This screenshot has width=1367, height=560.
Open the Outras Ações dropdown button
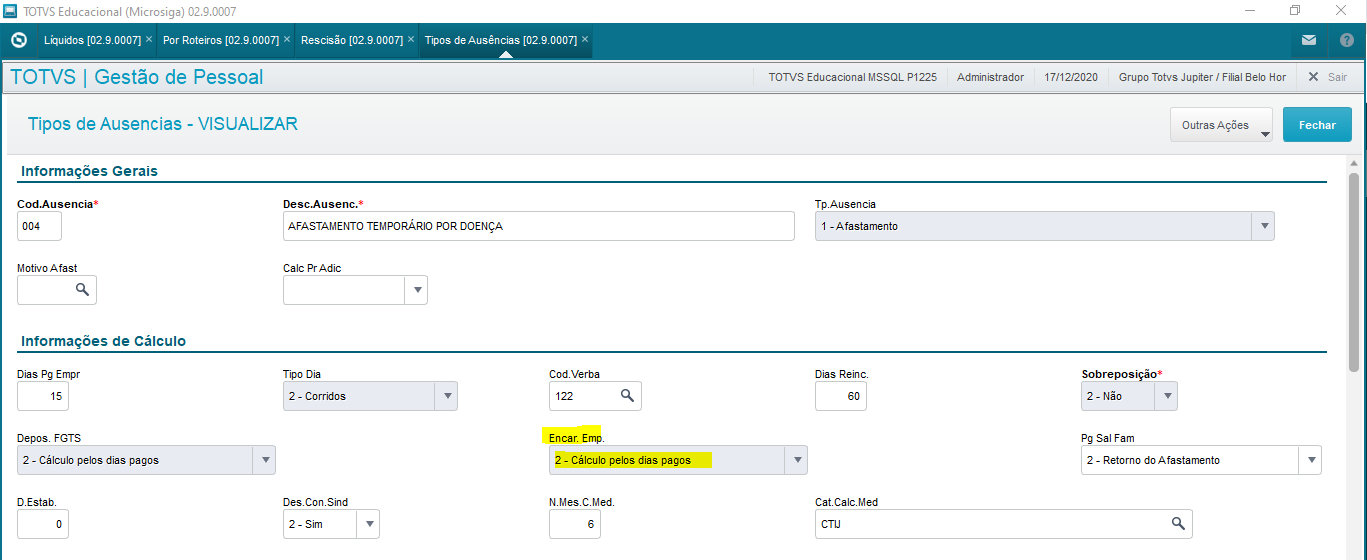1221,125
